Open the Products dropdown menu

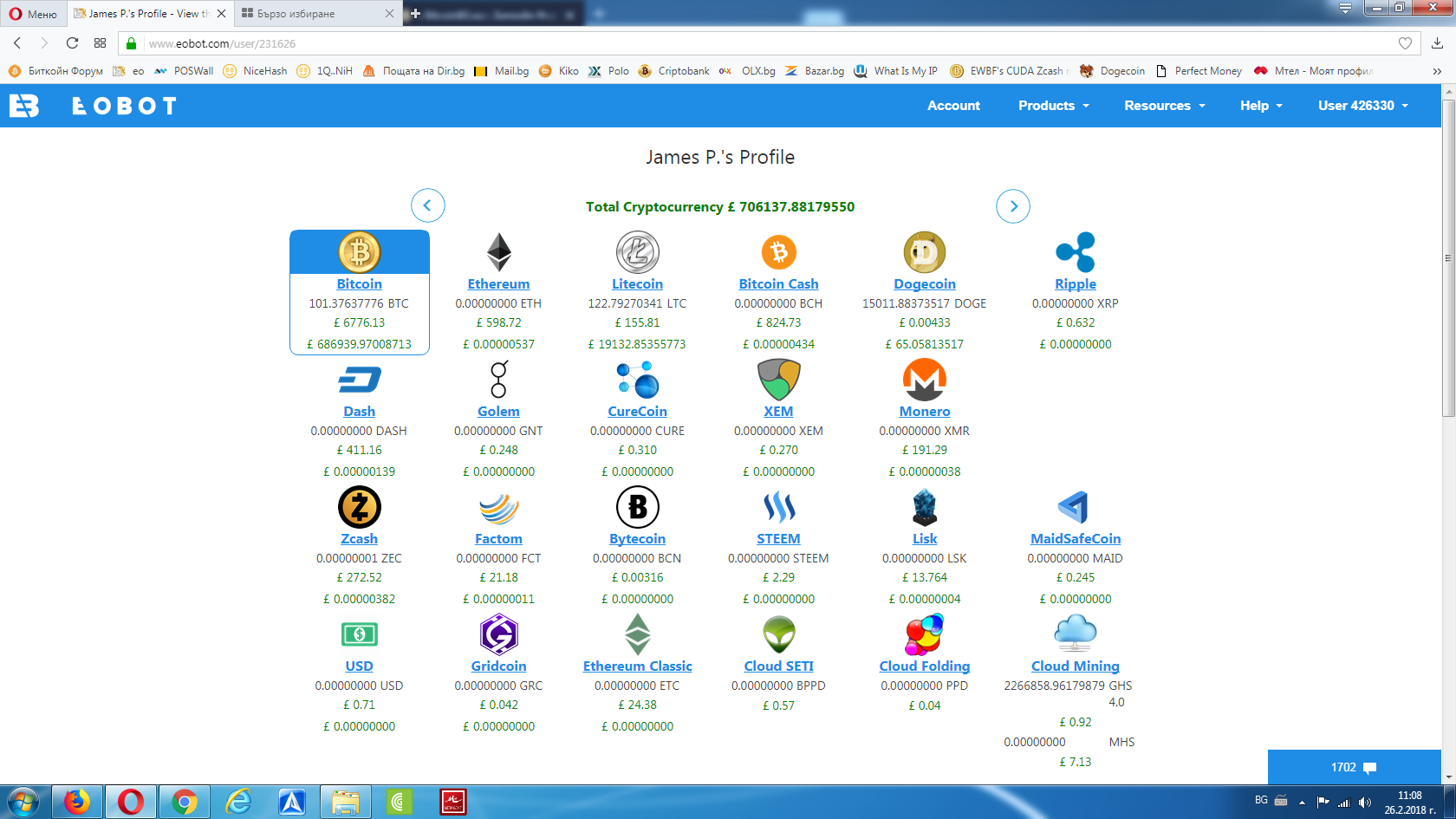coord(1053,106)
